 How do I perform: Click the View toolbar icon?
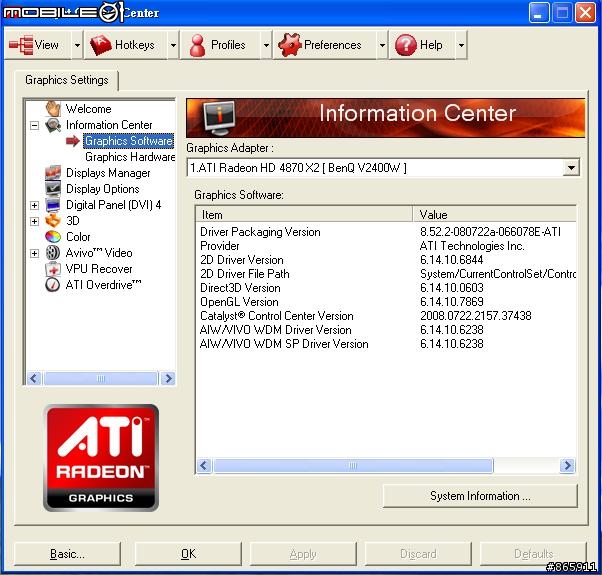click(21, 45)
